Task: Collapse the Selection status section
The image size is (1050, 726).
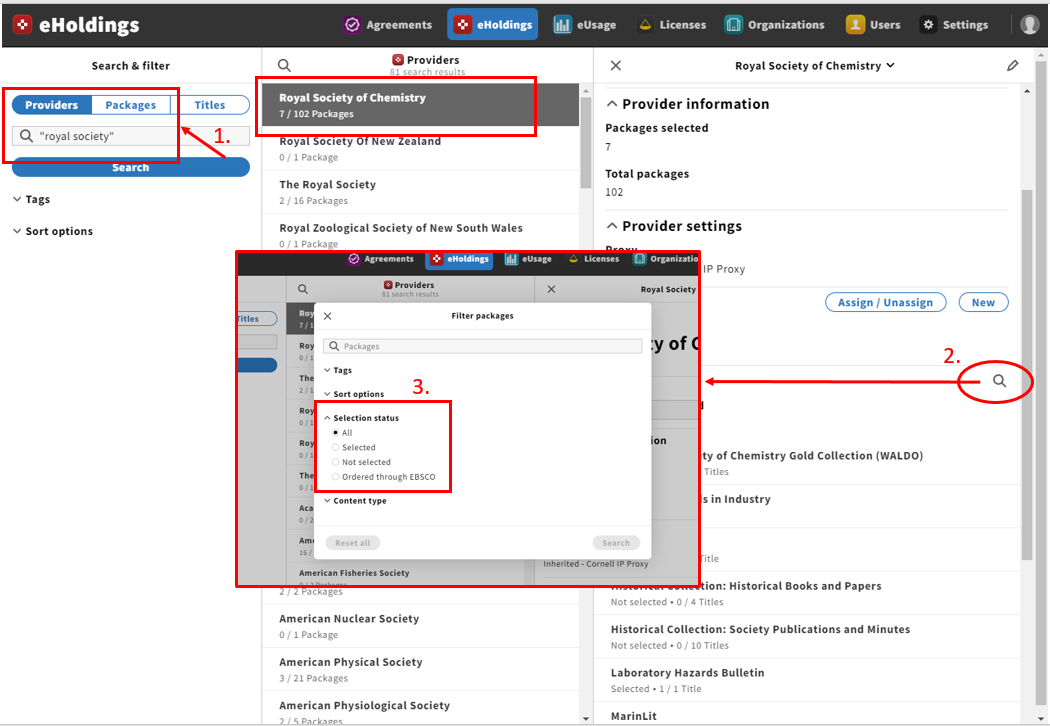Action: pos(362,418)
